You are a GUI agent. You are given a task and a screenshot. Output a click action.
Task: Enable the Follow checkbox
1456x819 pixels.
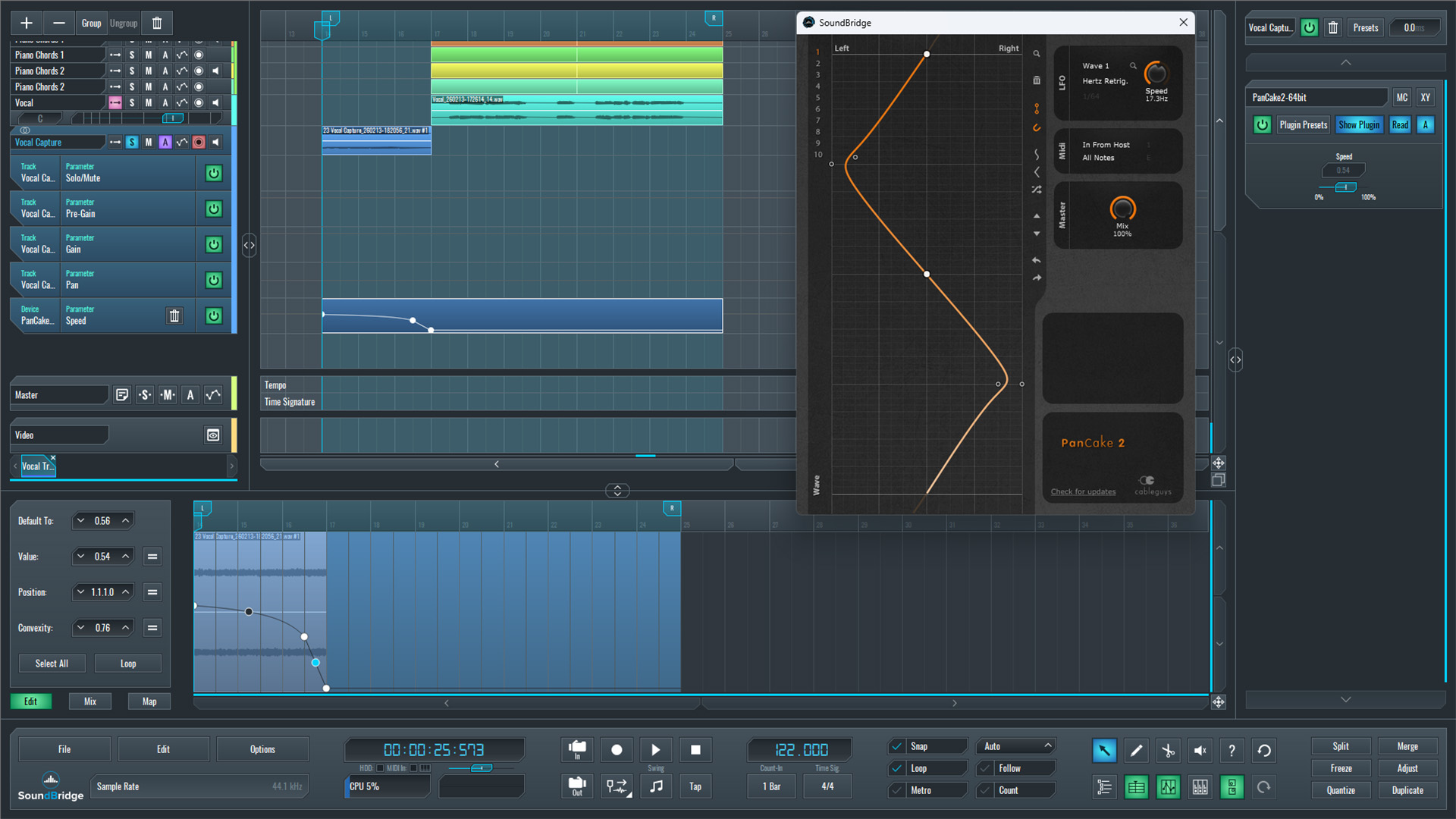985,768
